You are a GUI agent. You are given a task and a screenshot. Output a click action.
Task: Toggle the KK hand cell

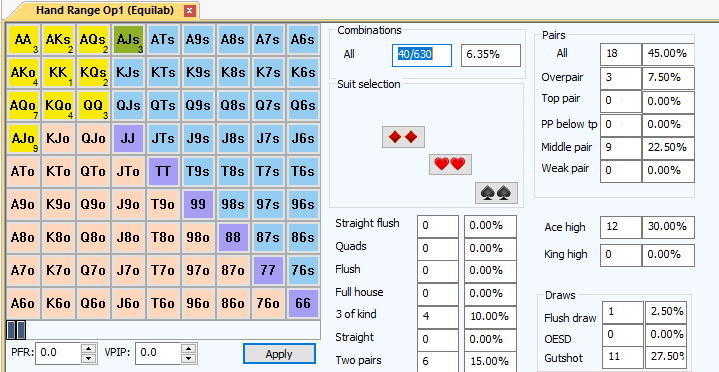point(58,72)
